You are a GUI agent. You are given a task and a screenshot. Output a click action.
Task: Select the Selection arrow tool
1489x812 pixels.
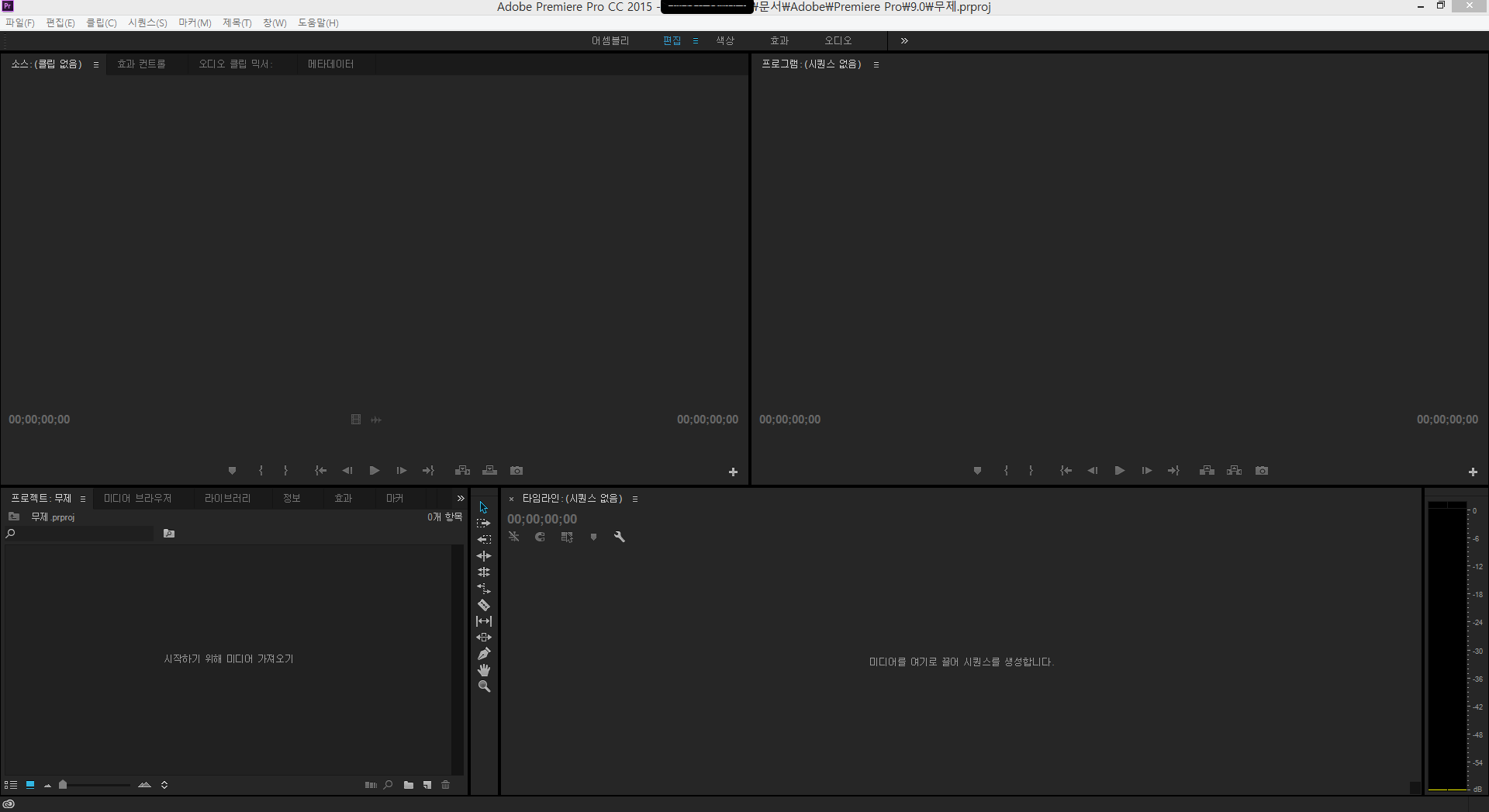coord(483,507)
